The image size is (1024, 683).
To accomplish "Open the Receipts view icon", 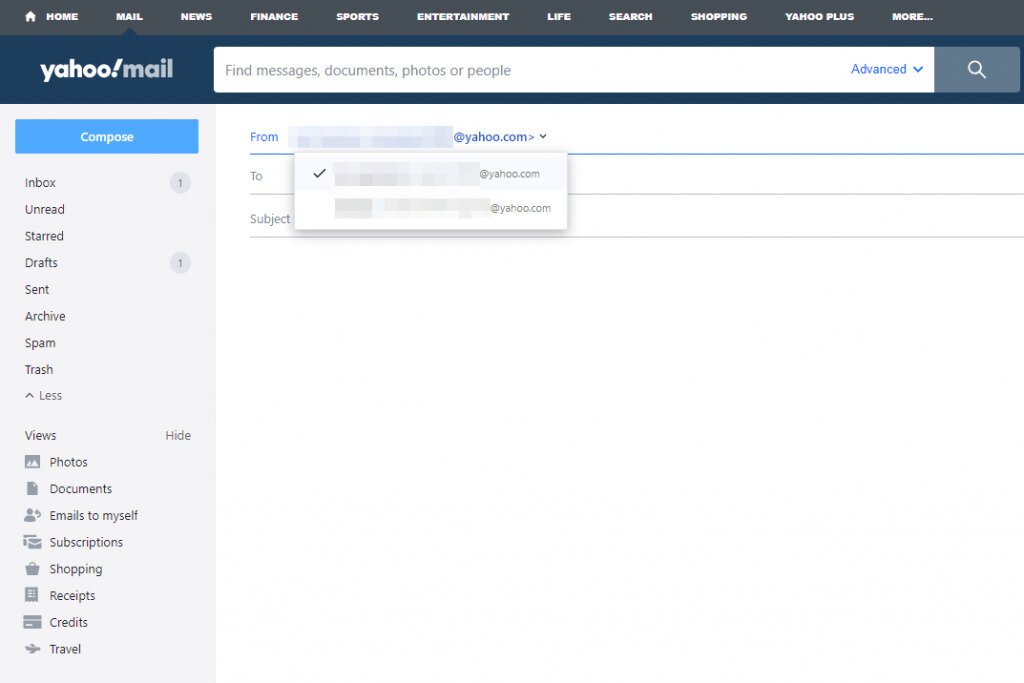I will click(33, 596).
